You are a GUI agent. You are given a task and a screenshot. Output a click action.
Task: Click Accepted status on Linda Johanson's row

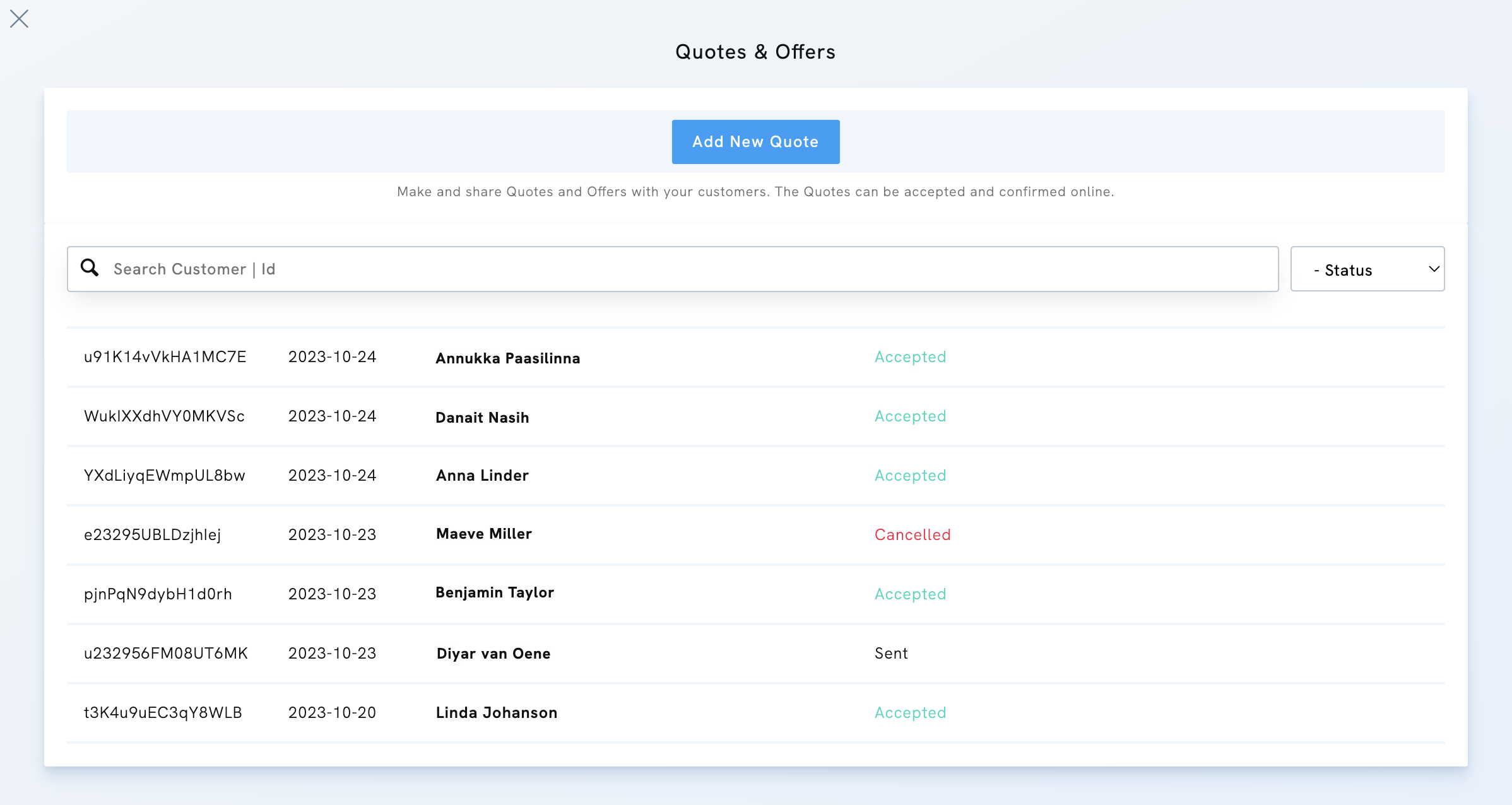pos(910,713)
